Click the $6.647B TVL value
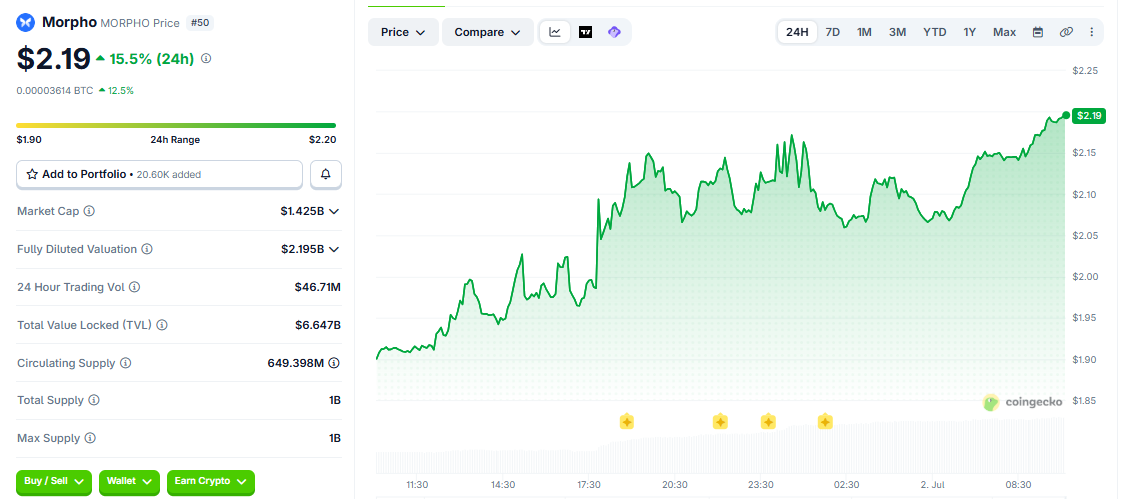The image size is (1125, 499). 318,325
